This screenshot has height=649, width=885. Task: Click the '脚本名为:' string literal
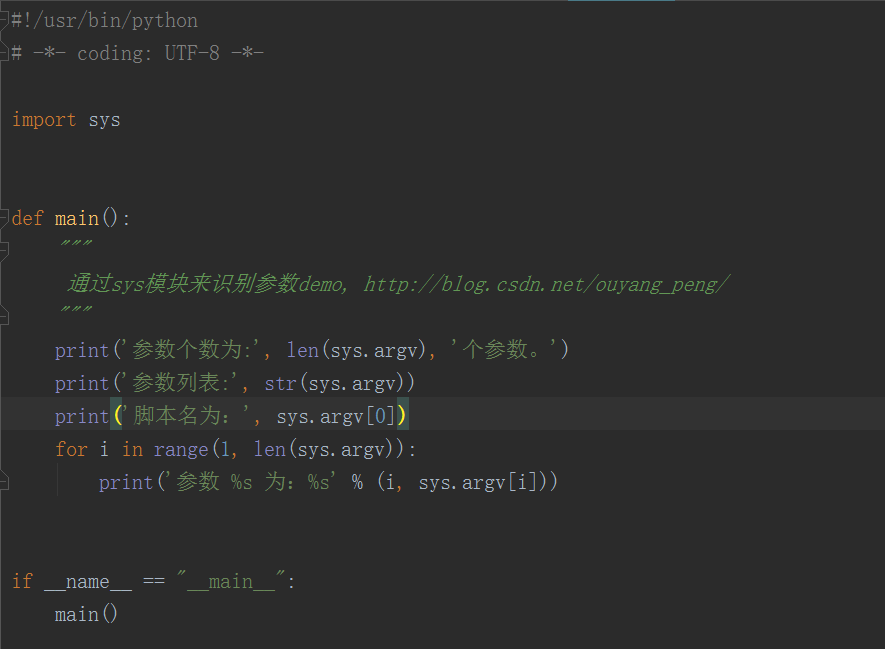pos(187,416)
